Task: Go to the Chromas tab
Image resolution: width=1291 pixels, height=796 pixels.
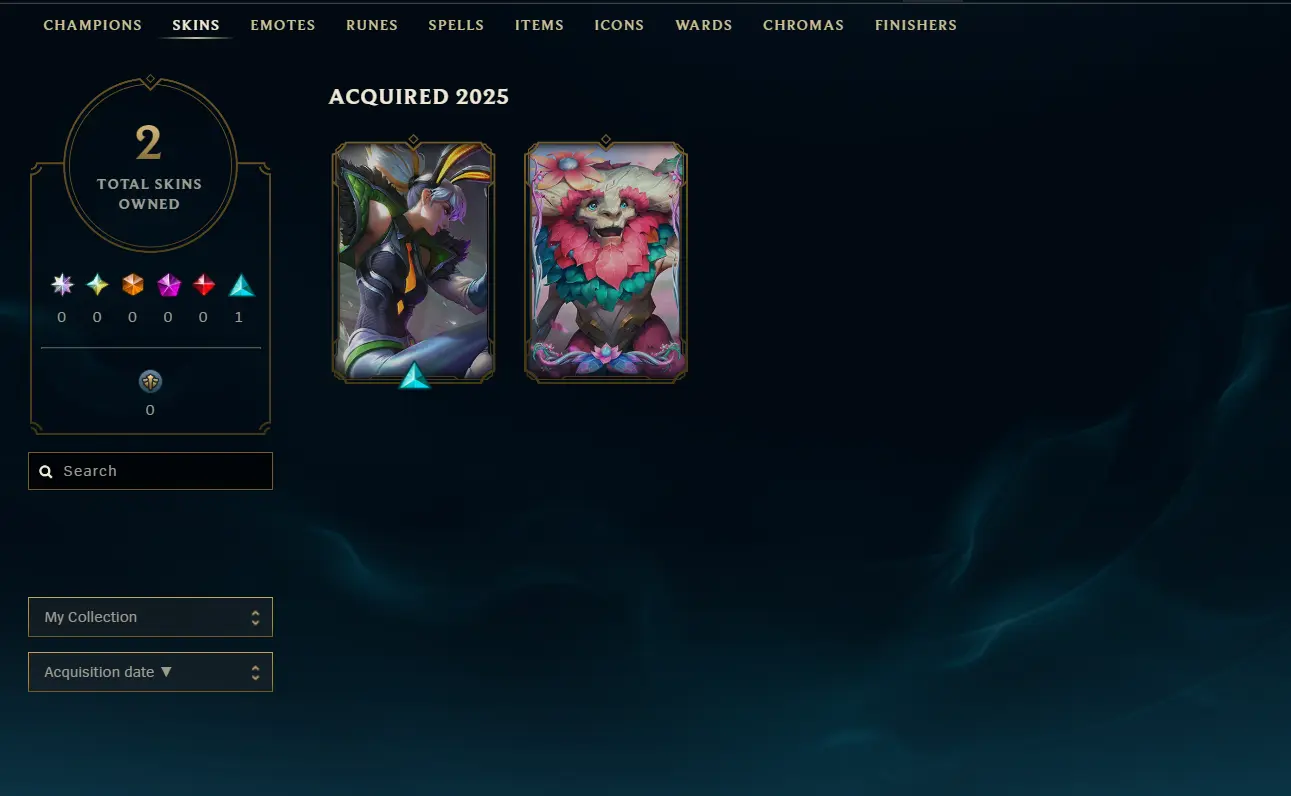Action: coord(803,25)
